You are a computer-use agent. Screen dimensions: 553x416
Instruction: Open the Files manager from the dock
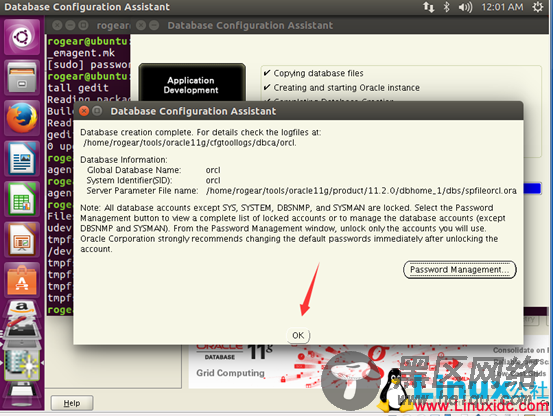click(22, 77)
